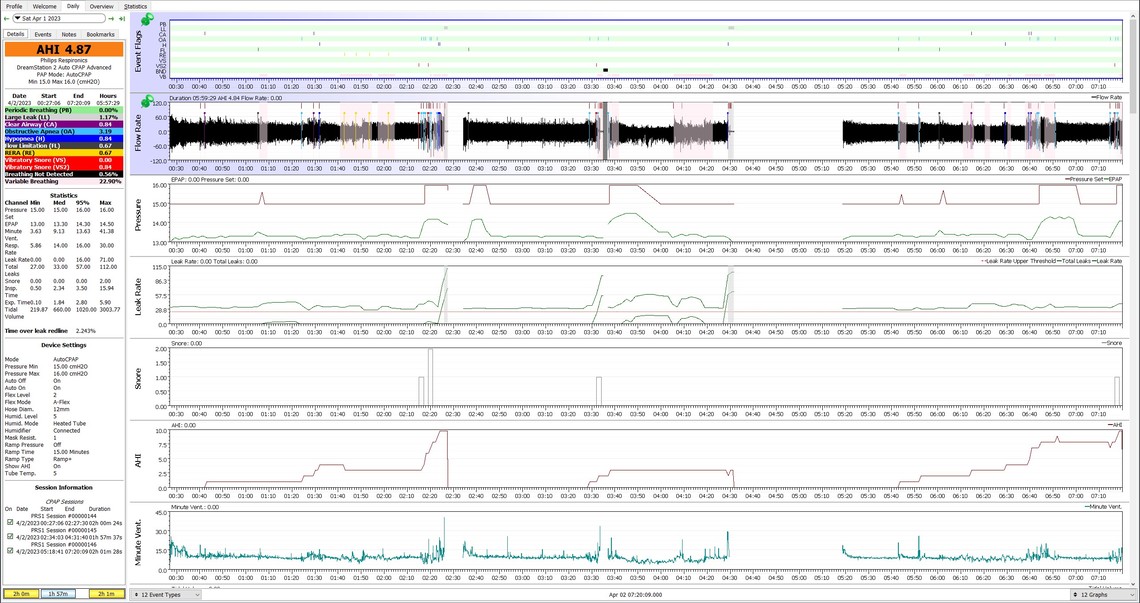Open the Sat Apr 1 2023 date dropdown

point(59,18)
